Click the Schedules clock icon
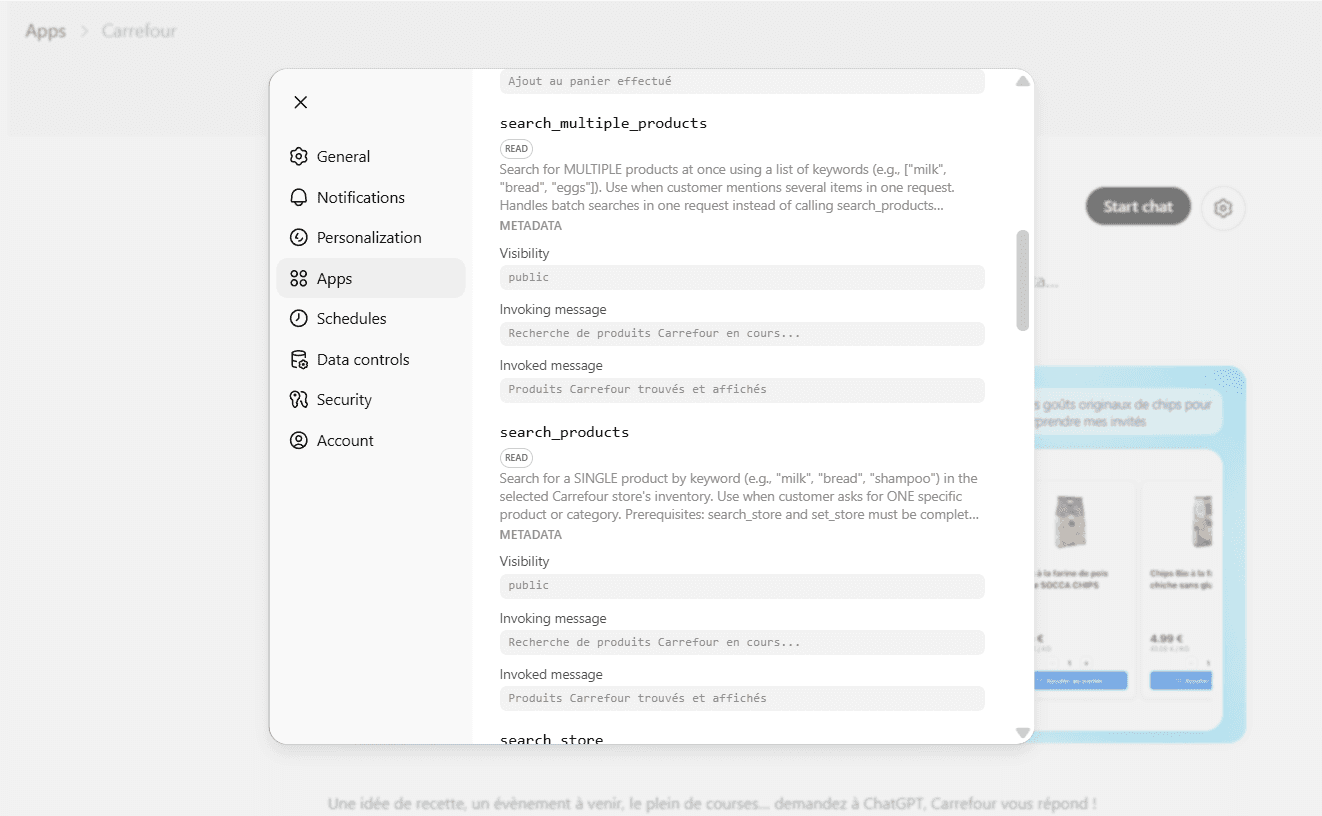 click(298, 318)
